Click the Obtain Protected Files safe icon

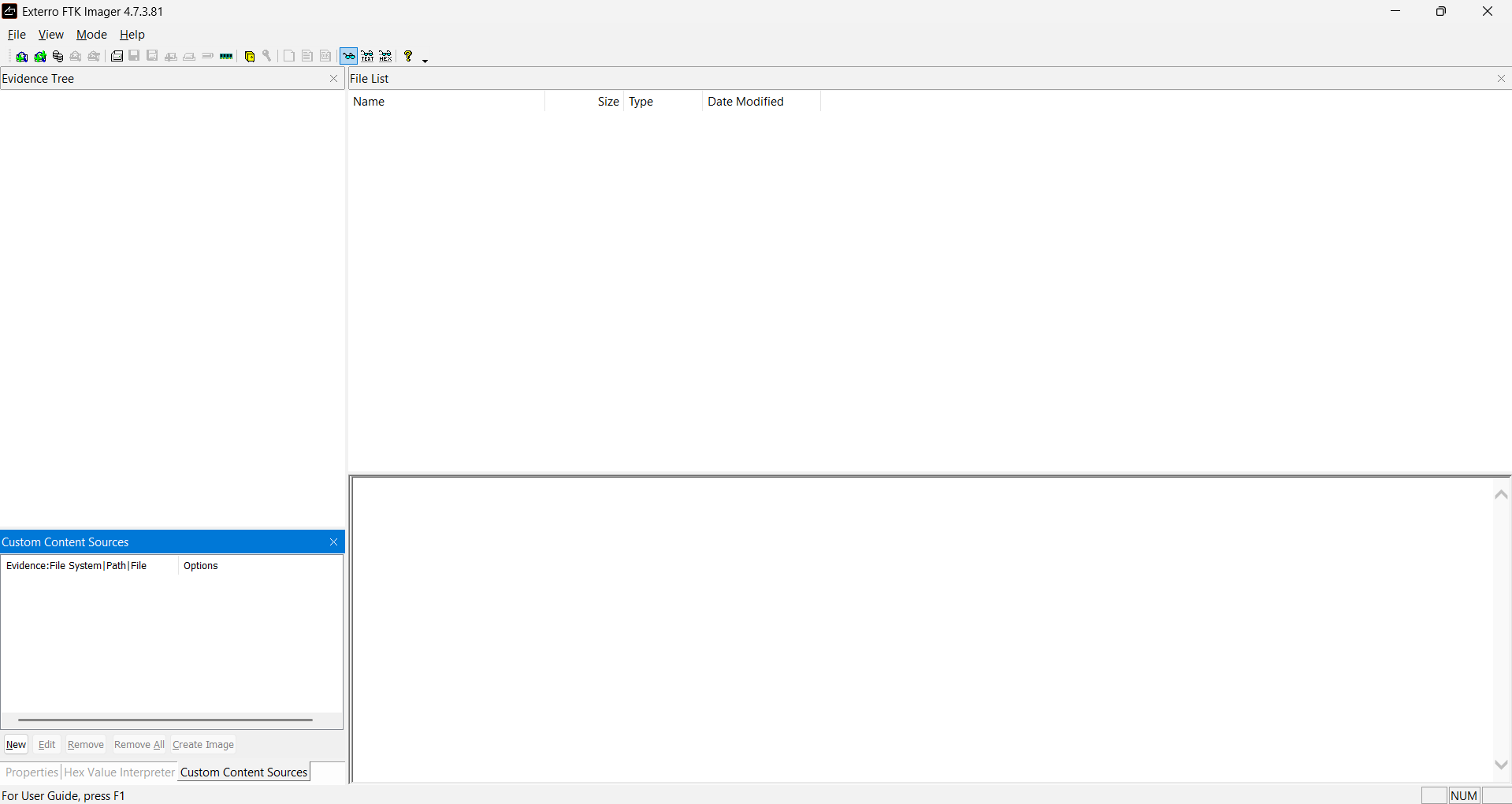point(250,56)
